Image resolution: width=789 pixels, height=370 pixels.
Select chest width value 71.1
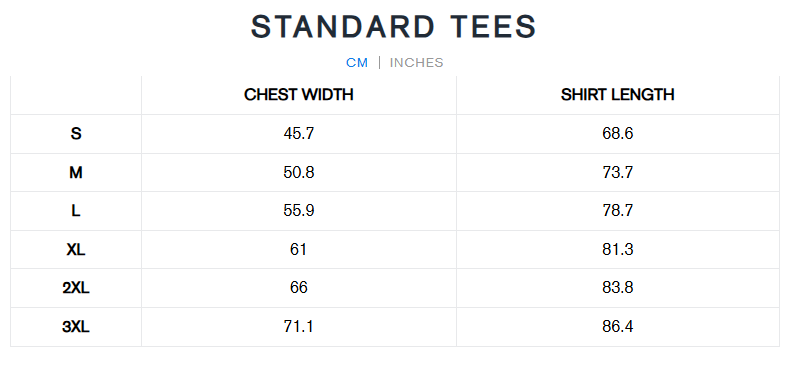[299, 327]
